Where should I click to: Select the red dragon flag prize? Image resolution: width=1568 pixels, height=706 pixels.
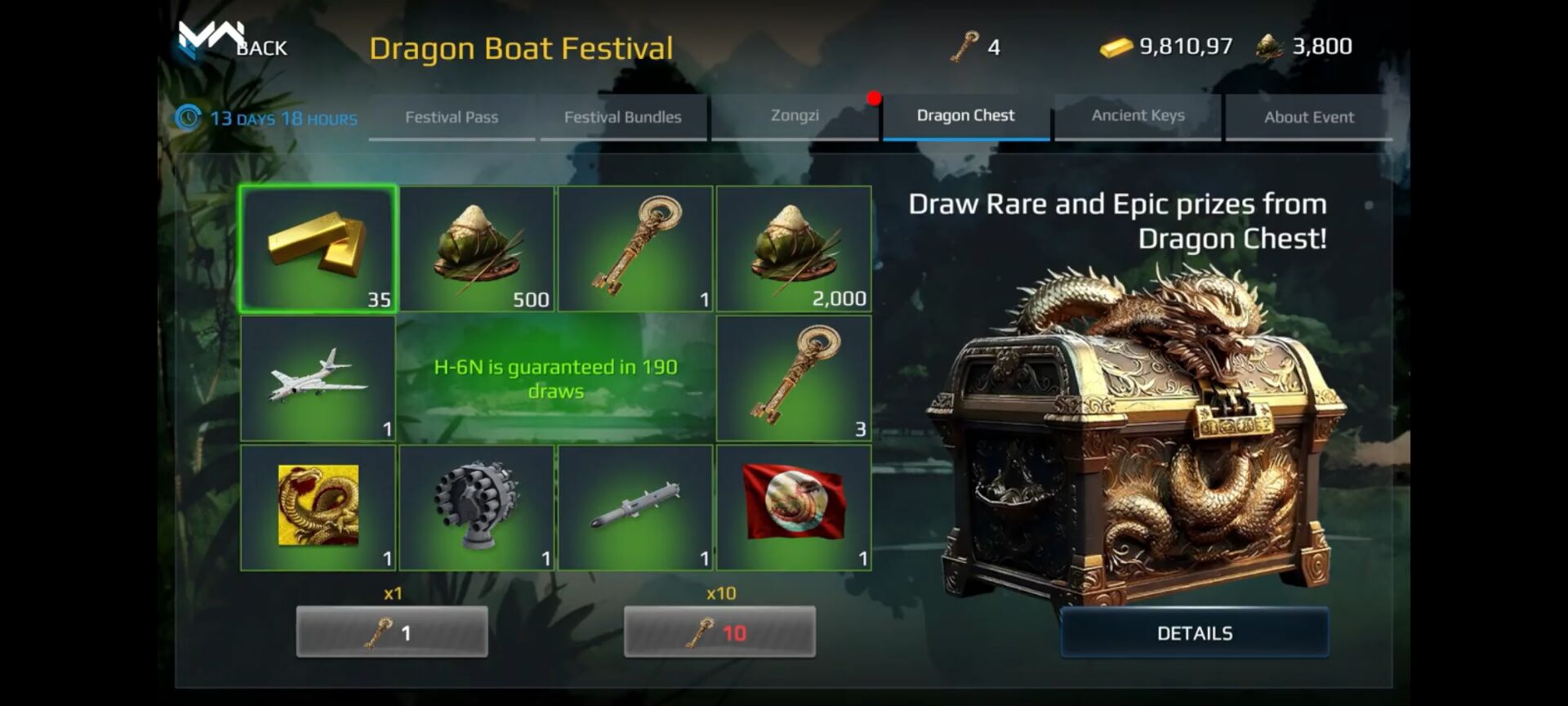pos(793,507)
